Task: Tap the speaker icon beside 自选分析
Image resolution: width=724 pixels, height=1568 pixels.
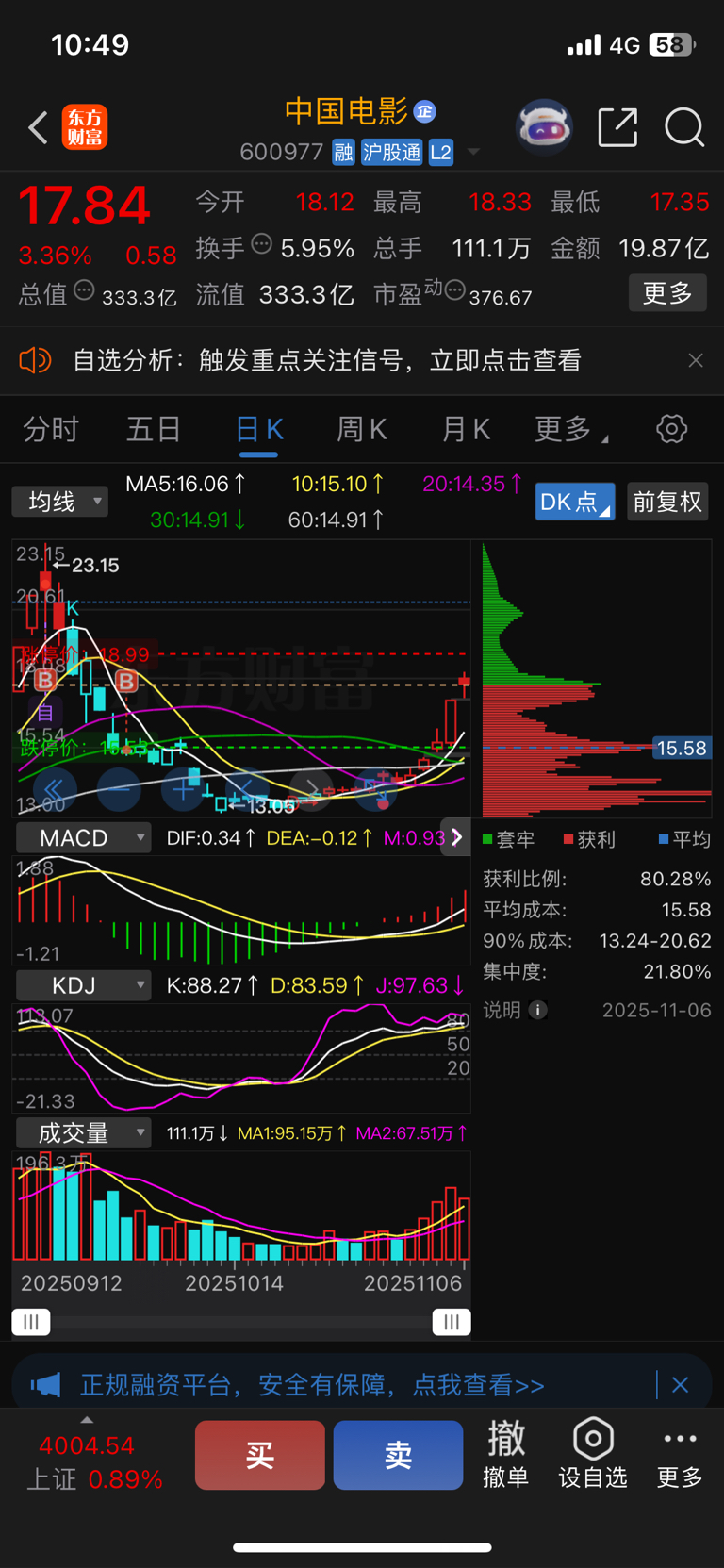Action: (35, 359)
